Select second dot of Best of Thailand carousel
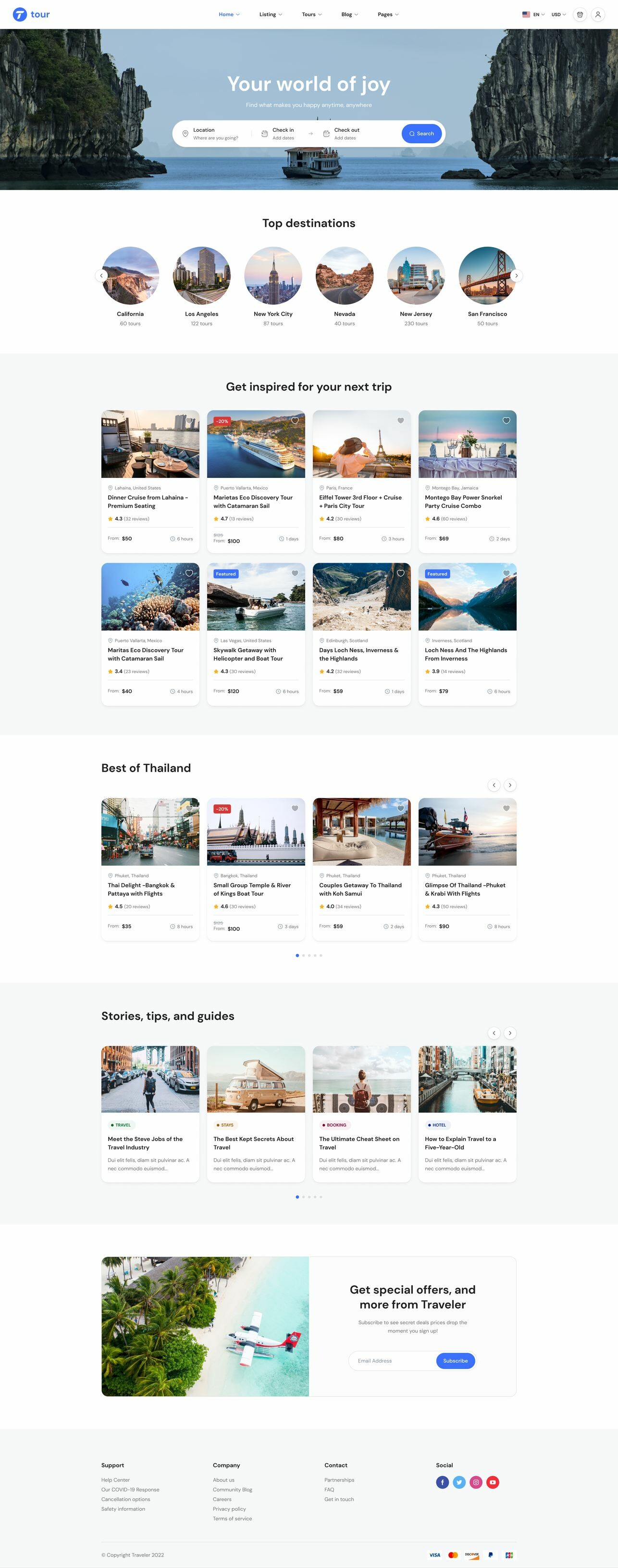Viewport: 618px width, 1568px height. coord(304,955)
